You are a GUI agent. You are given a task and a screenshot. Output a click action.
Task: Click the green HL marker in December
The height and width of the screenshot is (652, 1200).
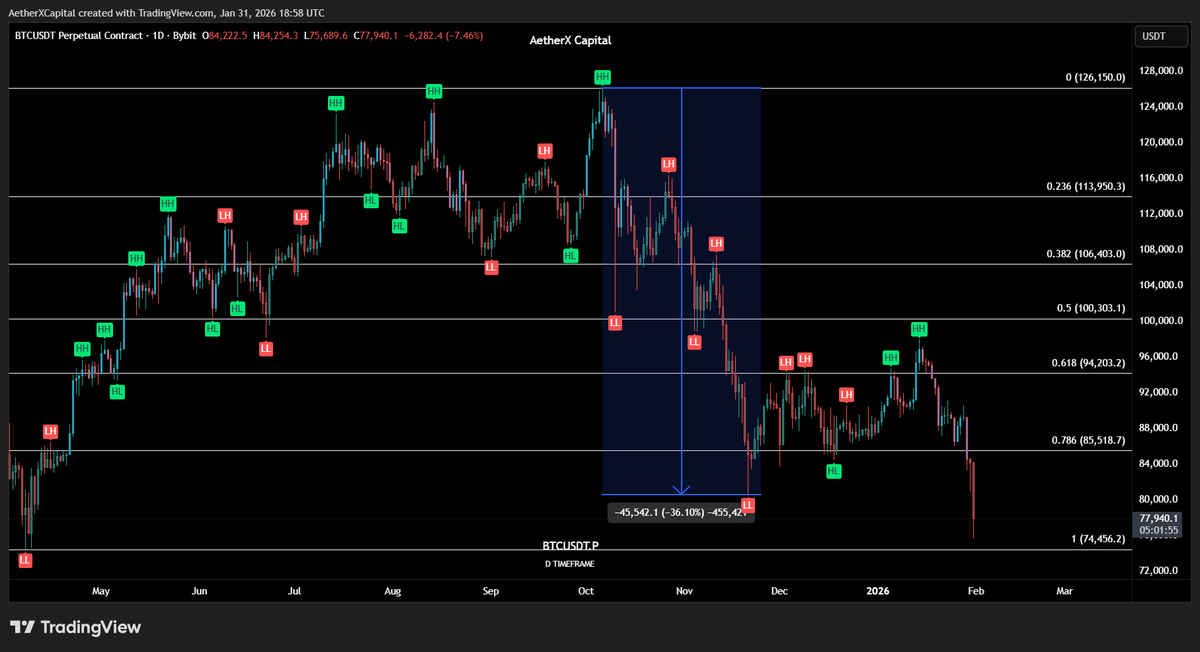coord(833,470)
